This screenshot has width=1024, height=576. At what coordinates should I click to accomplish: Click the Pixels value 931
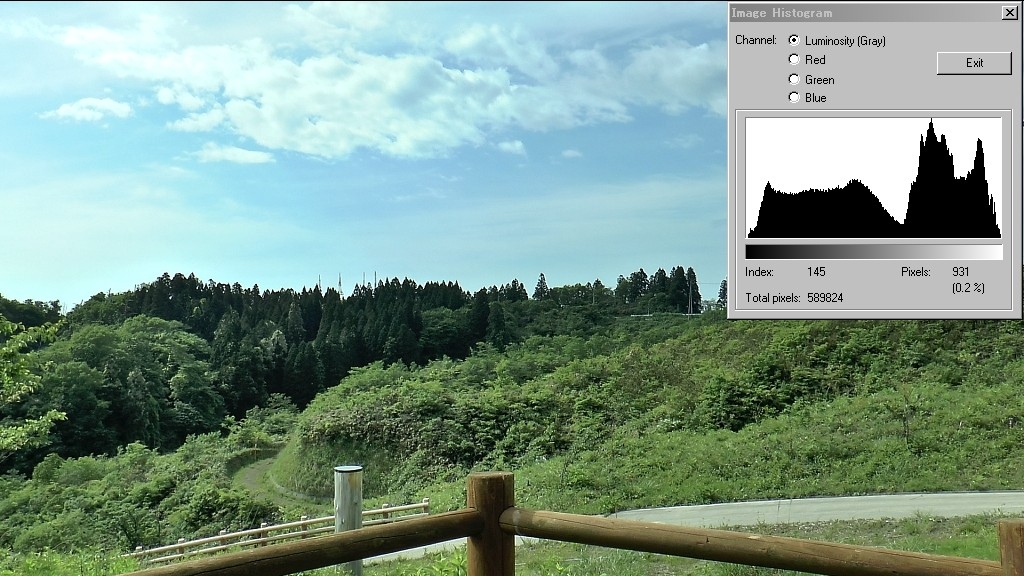[x=961, y=272]
